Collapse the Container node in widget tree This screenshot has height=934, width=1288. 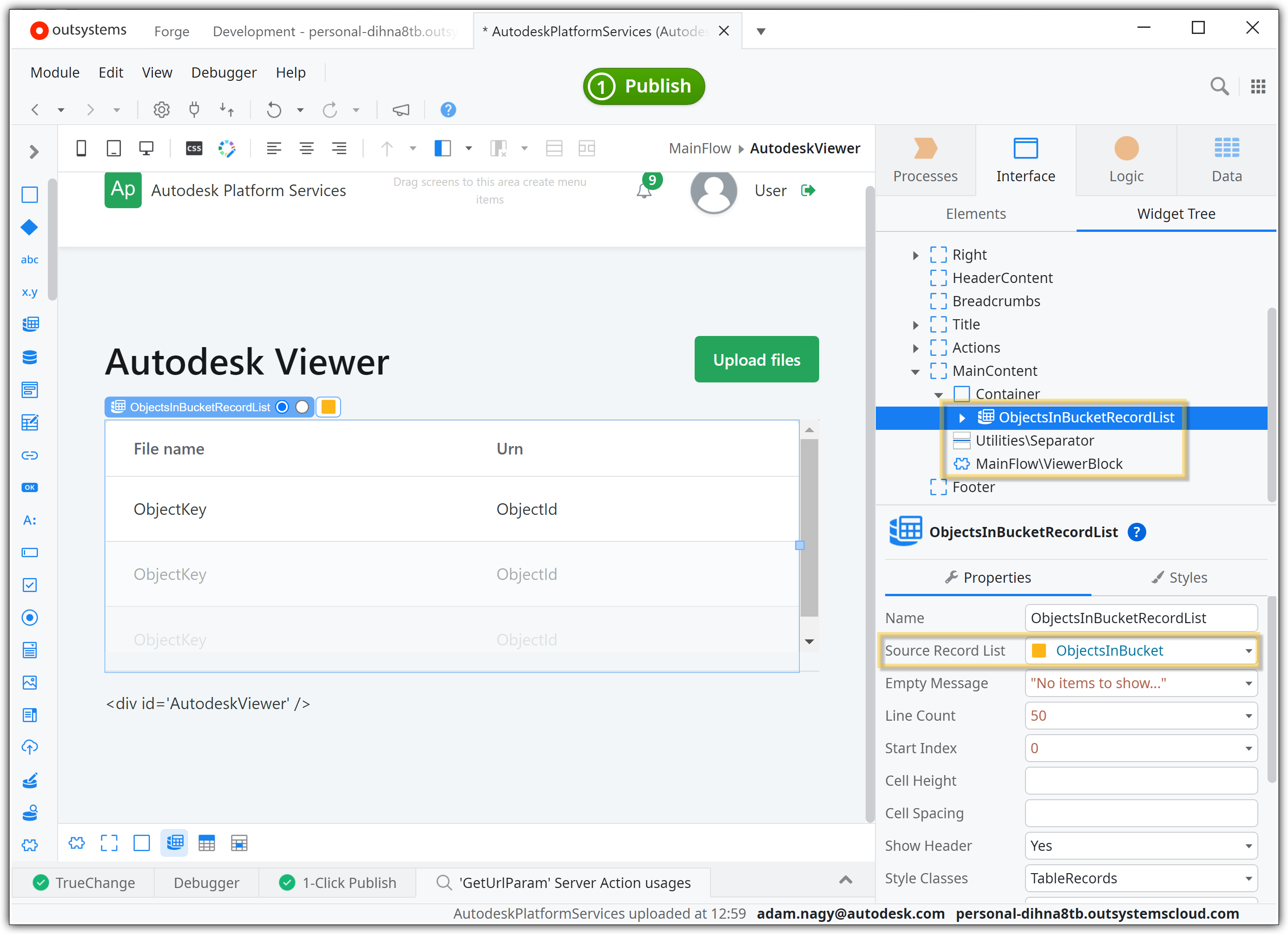point(939,395)
